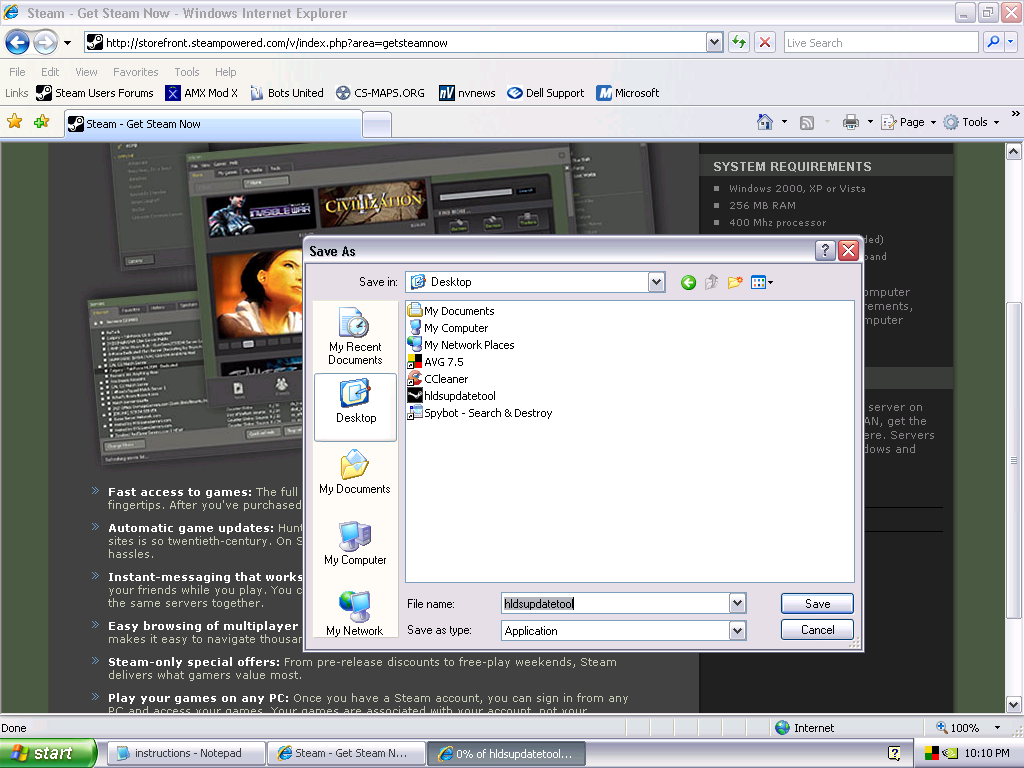The height and width of the screenshot is (768, 1024).
Task: Select Spybot - Search & Destroy shortcut
Action: point(480,413)
